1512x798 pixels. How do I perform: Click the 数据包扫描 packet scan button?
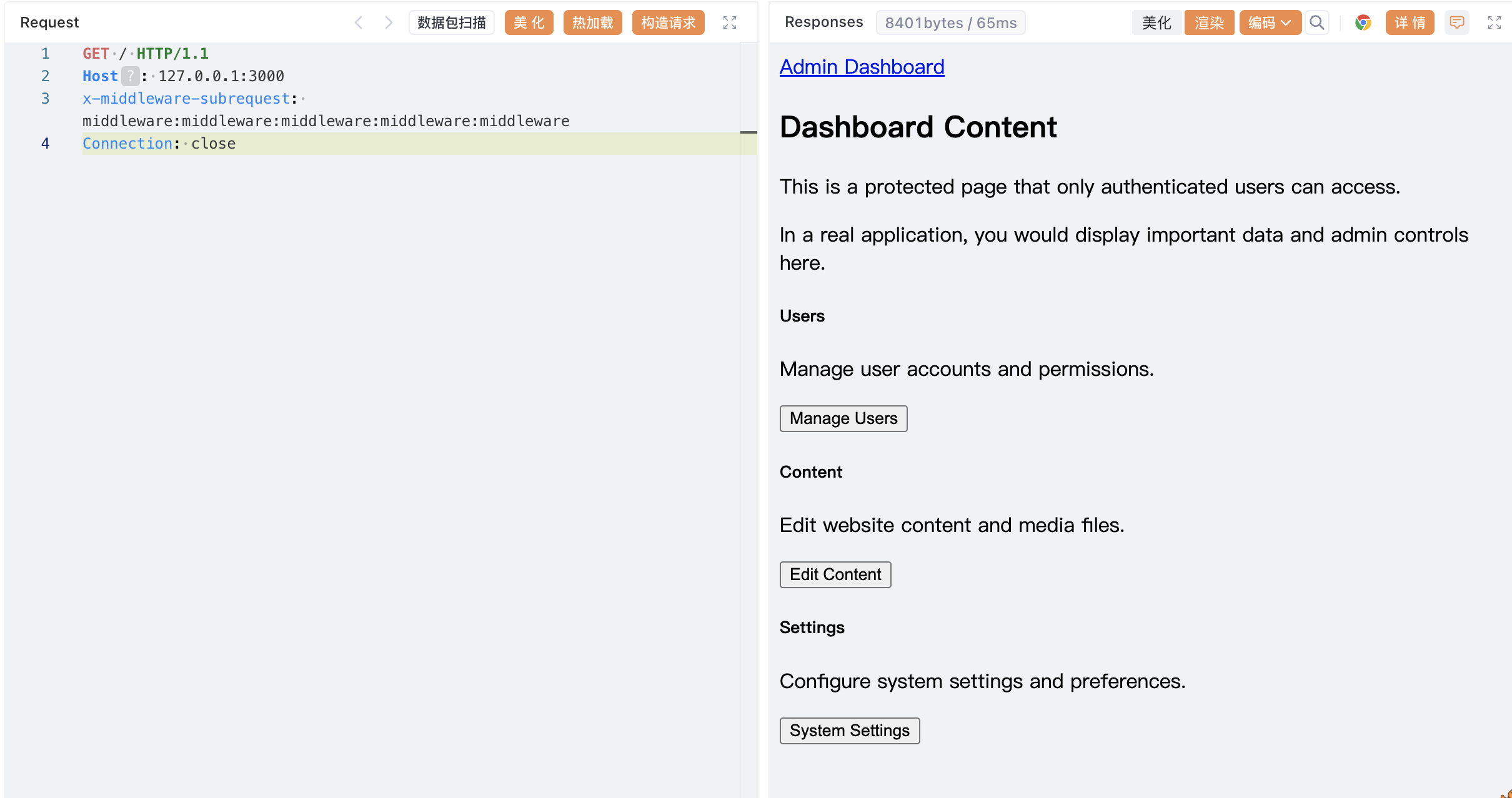click(x=451, y=22)
